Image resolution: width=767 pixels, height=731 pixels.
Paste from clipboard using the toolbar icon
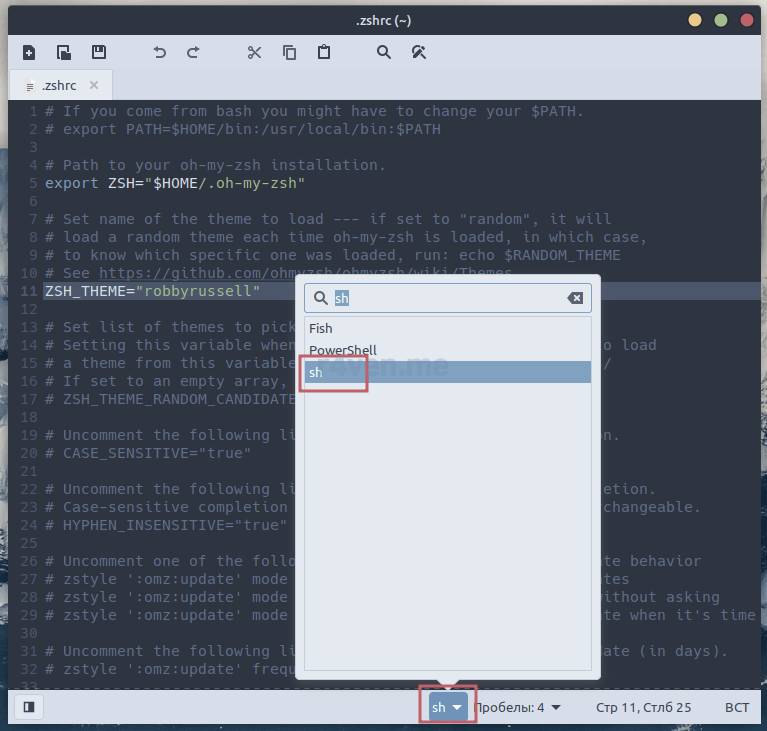tap(324, 52)
